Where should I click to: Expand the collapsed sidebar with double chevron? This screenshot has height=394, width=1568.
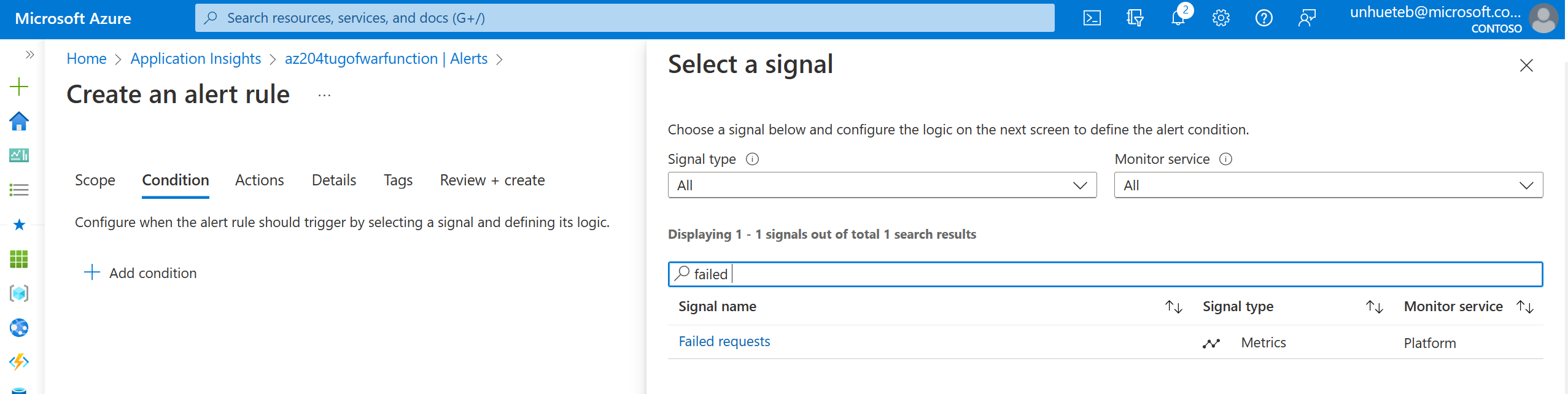(x=29, y=54)
